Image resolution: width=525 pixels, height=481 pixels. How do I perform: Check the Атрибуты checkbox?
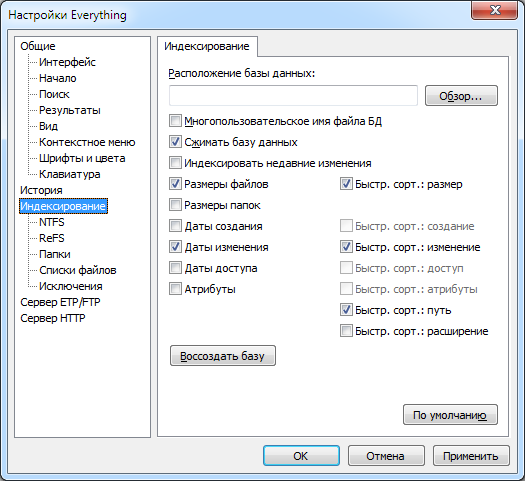point(175,289)
